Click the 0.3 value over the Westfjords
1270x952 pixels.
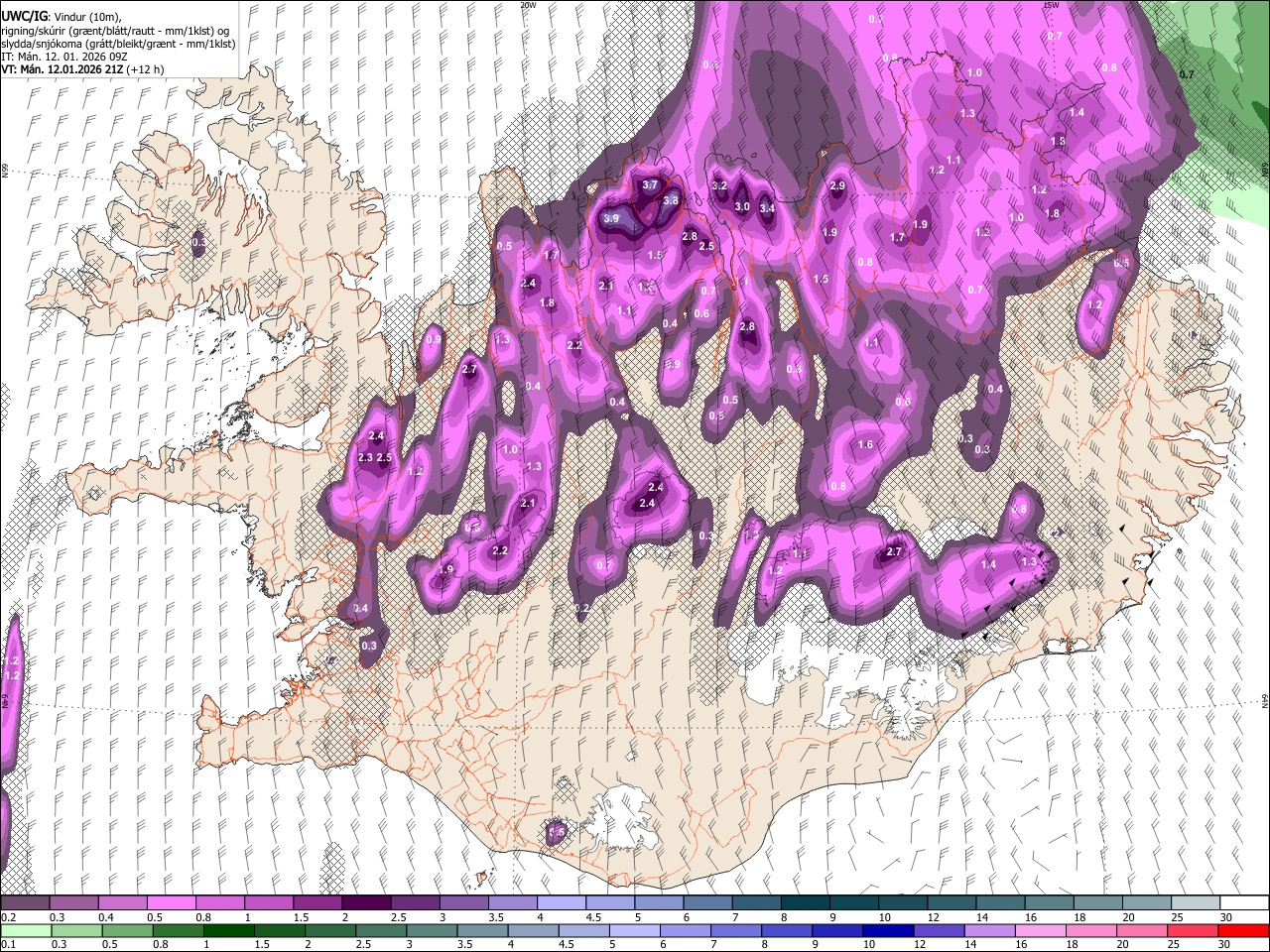pyautogui.click(x=199, y=243)
